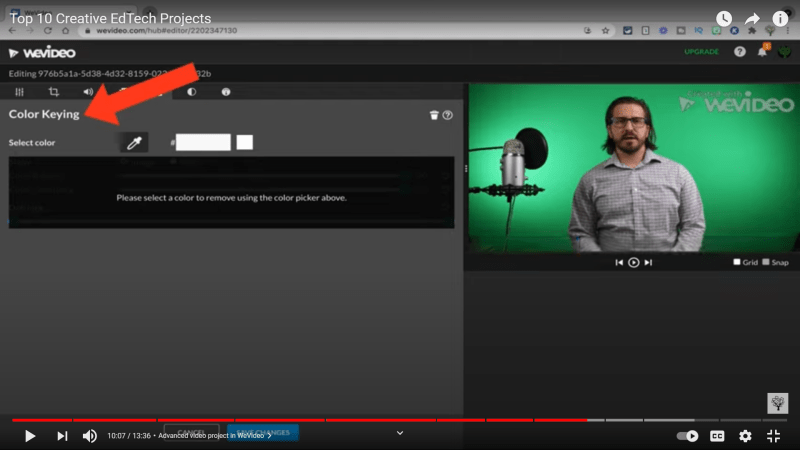Click the green UPGRADE link
The height and width of the screenshot is (450, 800).
pos(701,52)
